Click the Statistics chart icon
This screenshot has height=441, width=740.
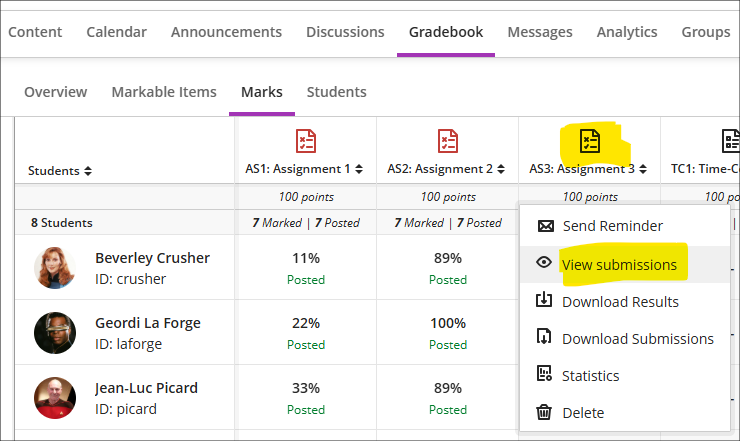(545, 375)
